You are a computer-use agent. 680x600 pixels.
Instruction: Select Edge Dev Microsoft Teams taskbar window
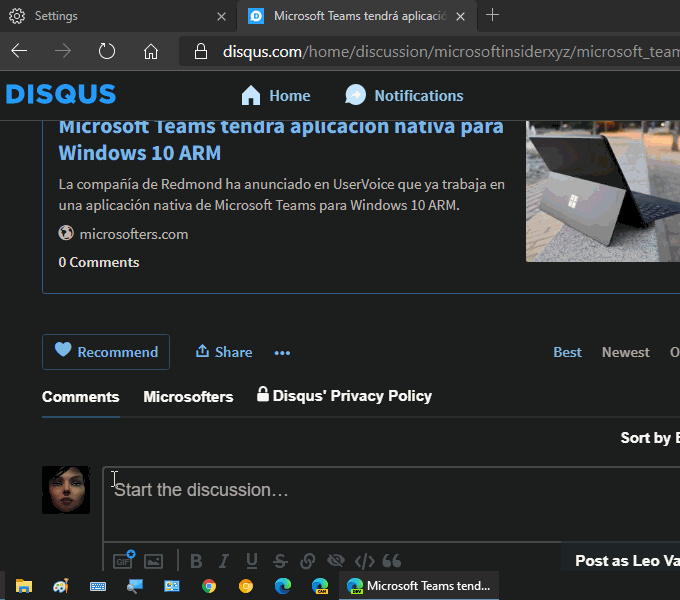(419, 586)
